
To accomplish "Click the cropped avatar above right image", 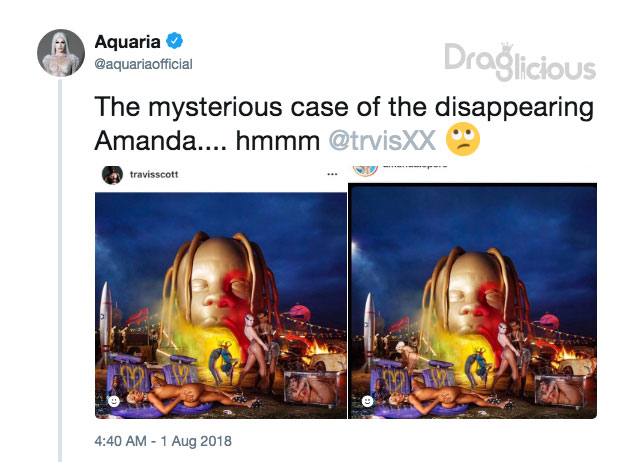I will click(x=365, y=170).
